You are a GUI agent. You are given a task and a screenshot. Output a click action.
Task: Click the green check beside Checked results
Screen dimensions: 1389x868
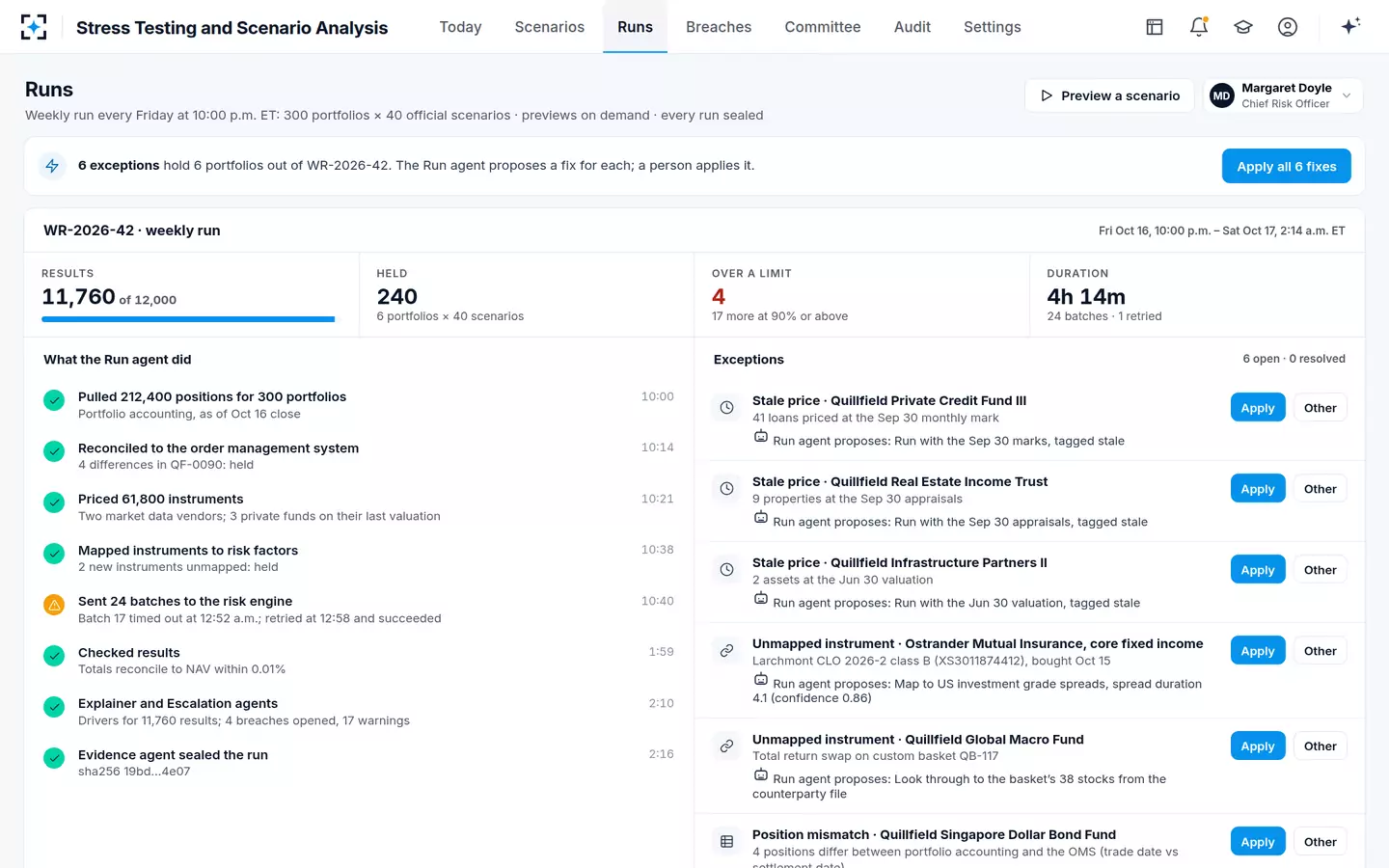pos(54,656)
